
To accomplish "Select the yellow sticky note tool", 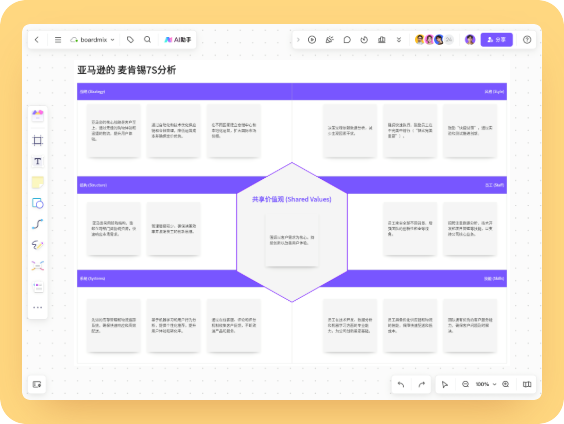I will point(38,182).
